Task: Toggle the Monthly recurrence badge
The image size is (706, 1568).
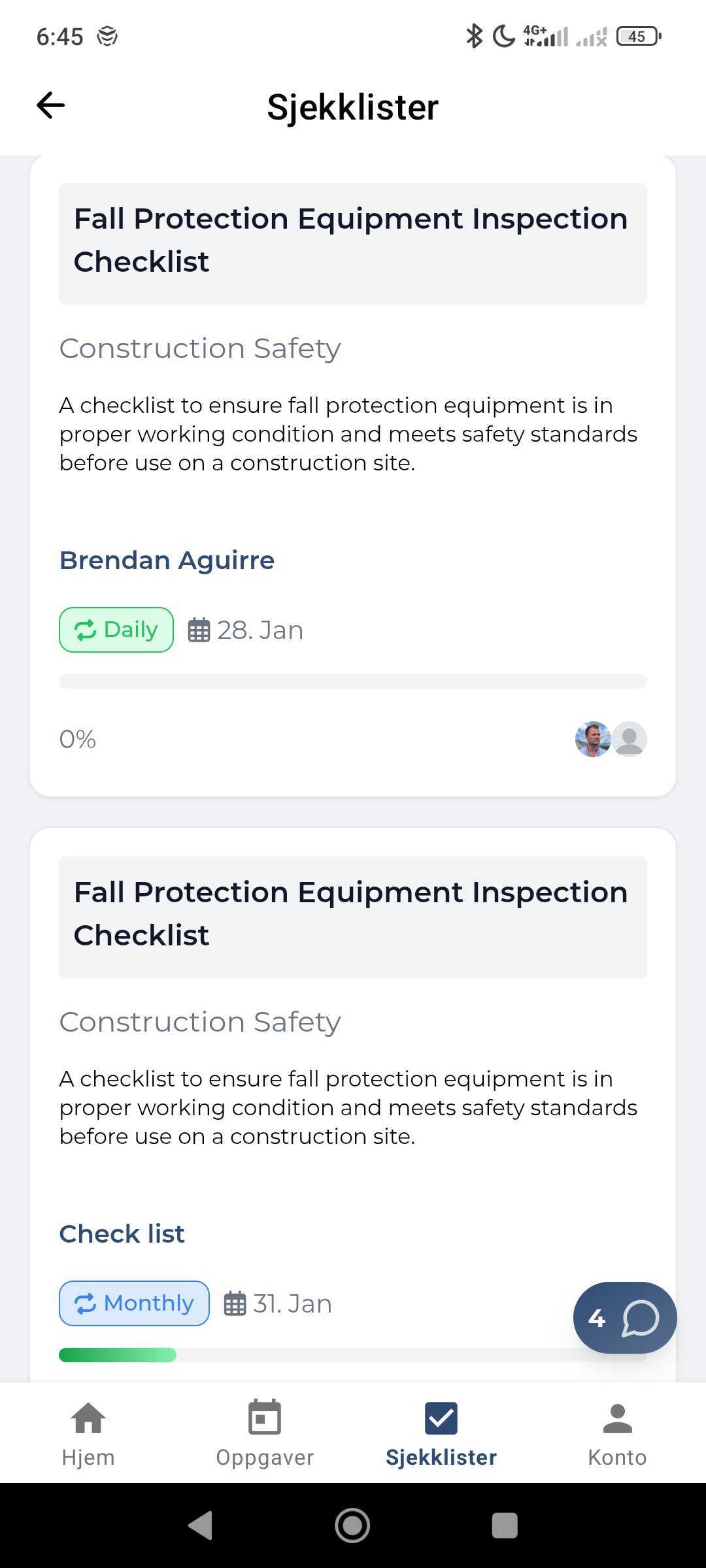Action: [x=134, y=1303]
